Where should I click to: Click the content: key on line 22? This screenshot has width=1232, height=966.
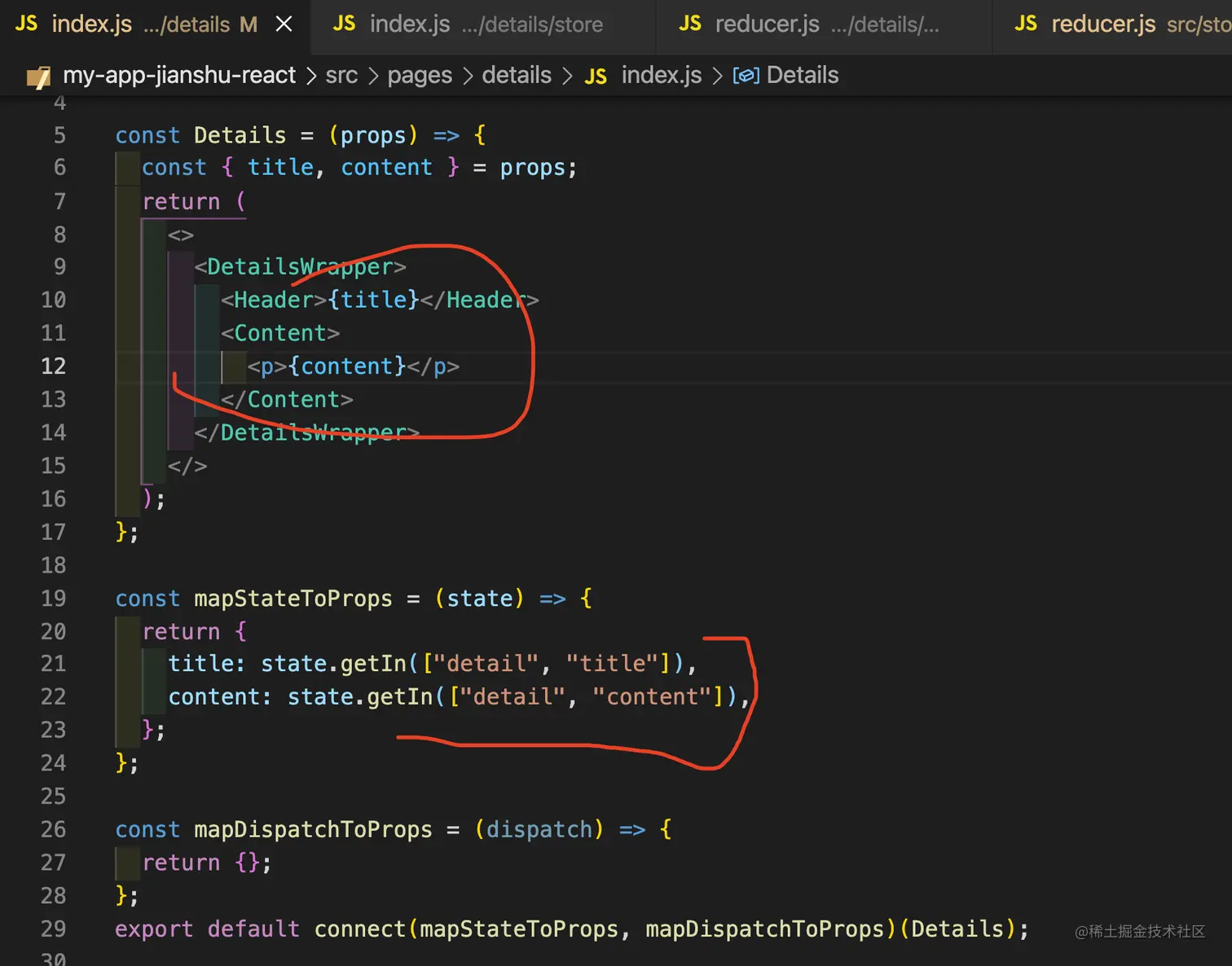(220, 697)
